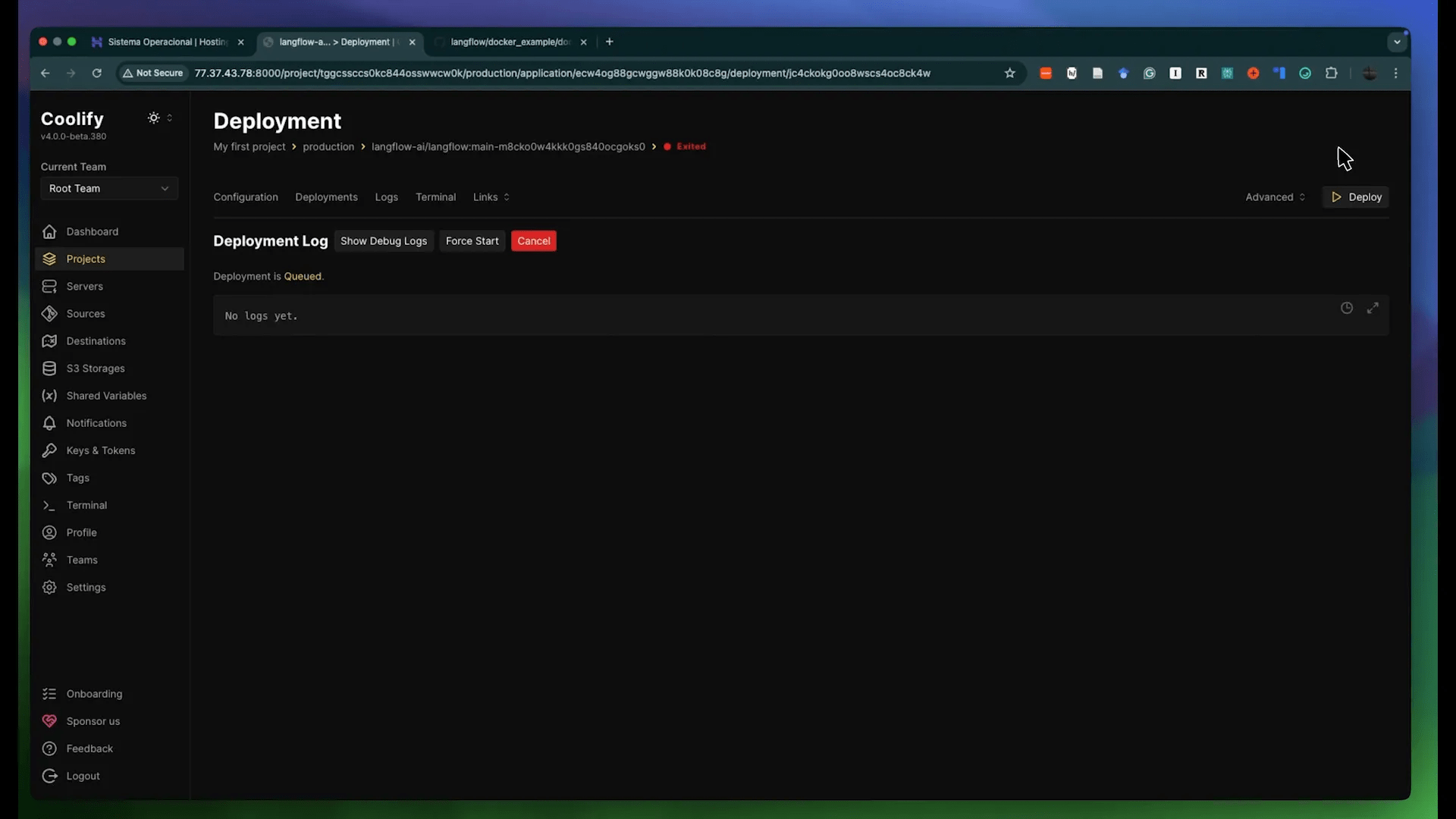Toggle the light/dark theme sun icon
This screenshot has height=819, width=1456.
[x=154, y=118]
